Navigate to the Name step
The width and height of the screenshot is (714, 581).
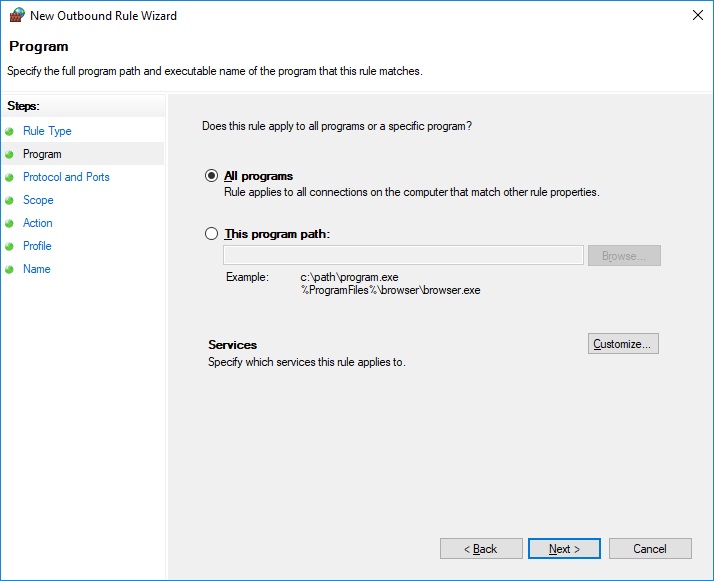(x=36, y=269)
